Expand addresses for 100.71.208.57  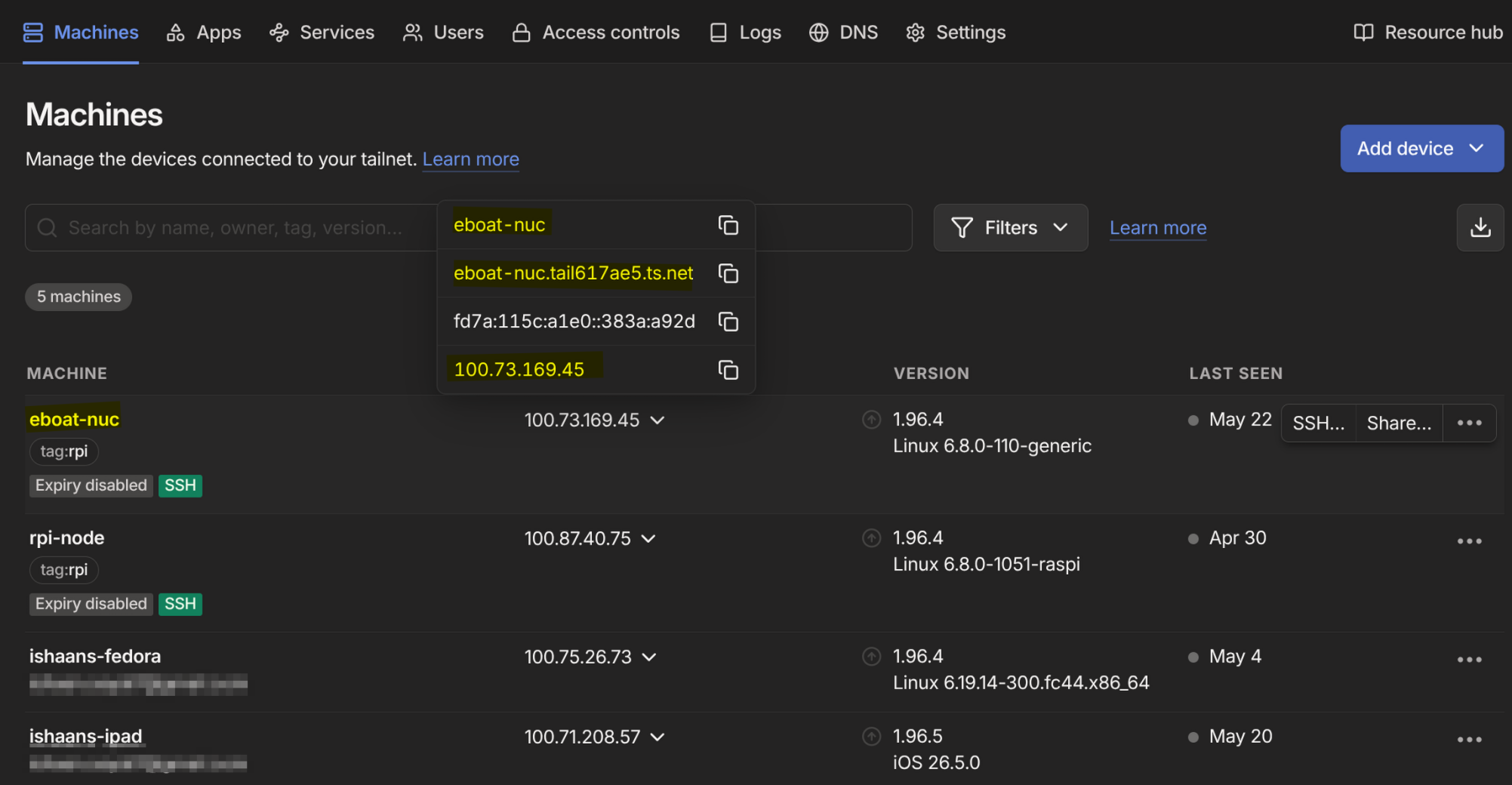(657, 737)
